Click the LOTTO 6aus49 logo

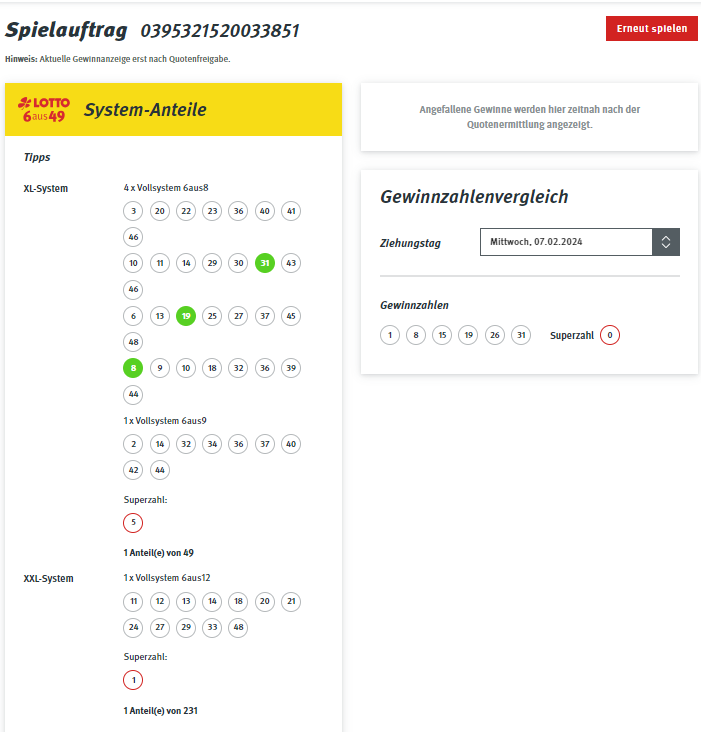click(44, 110)
